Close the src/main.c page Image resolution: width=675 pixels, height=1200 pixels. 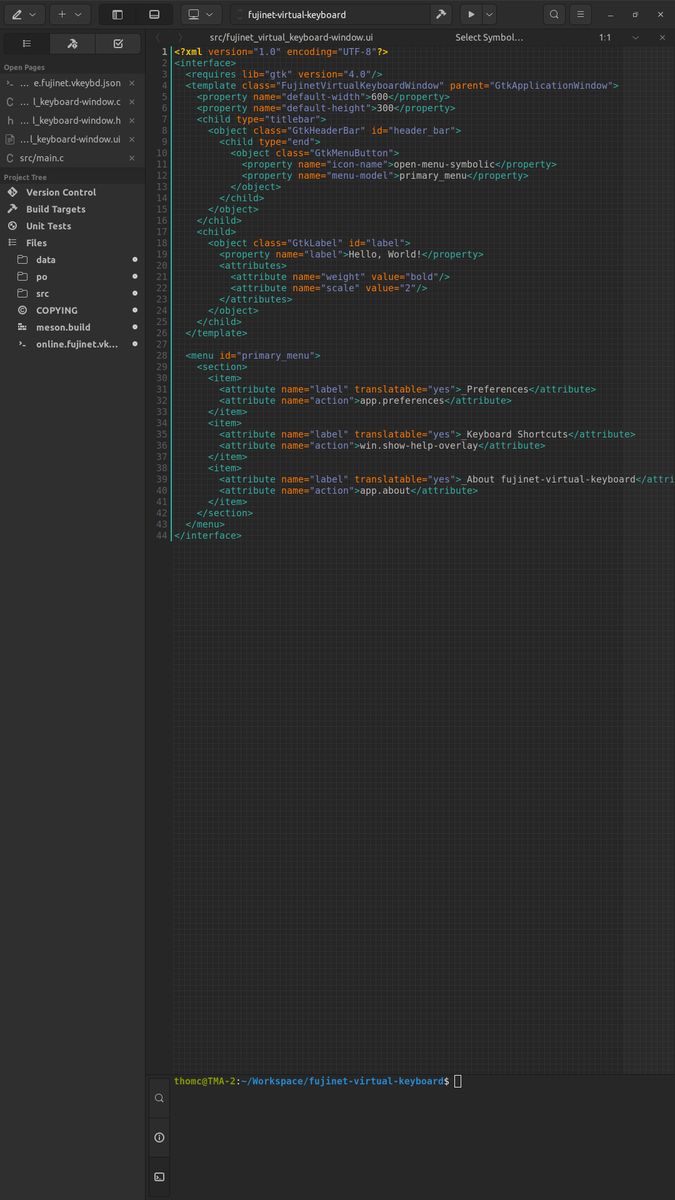[132, 158]
